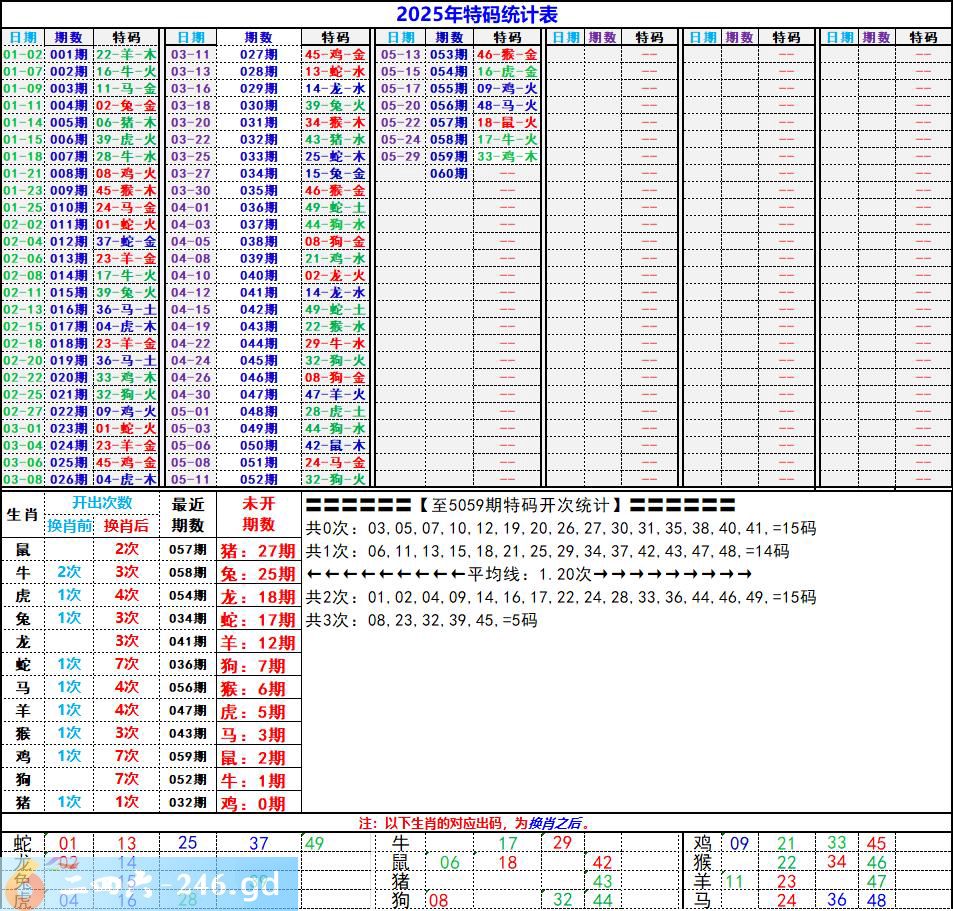
Task: Click the 未开期数 column header
Action: pos(258,514)
